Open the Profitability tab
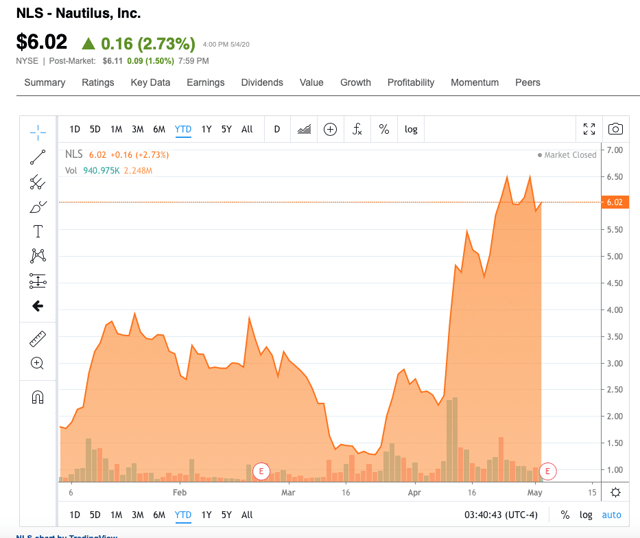The image size is (640, 538). (411, 82)
